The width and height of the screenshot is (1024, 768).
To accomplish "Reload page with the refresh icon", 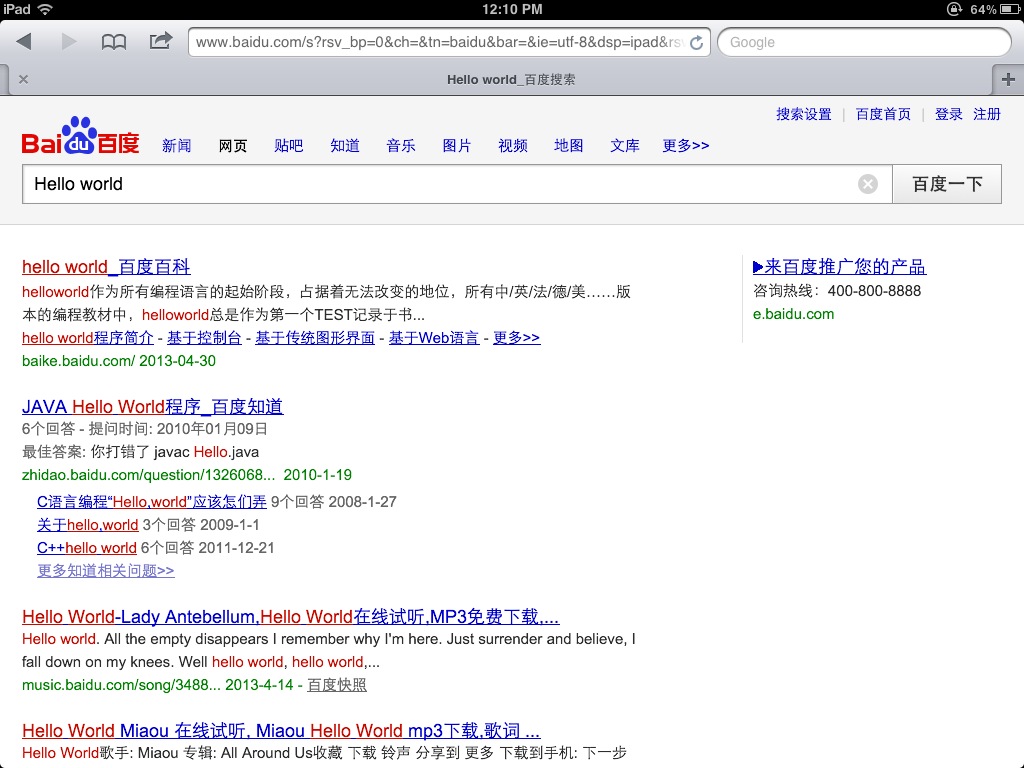I will pyautogui.click(x=697, y=42).
